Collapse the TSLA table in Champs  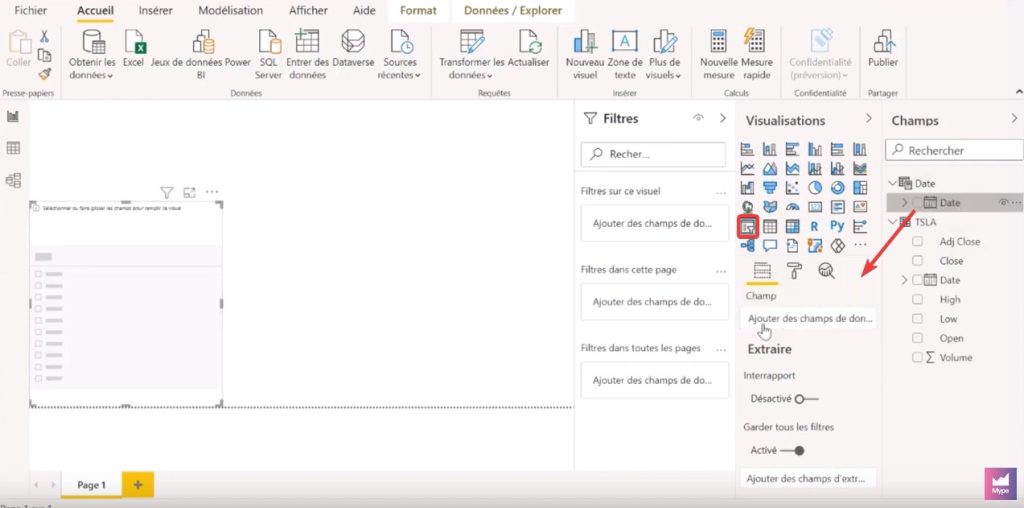click(x=893, y=222)
